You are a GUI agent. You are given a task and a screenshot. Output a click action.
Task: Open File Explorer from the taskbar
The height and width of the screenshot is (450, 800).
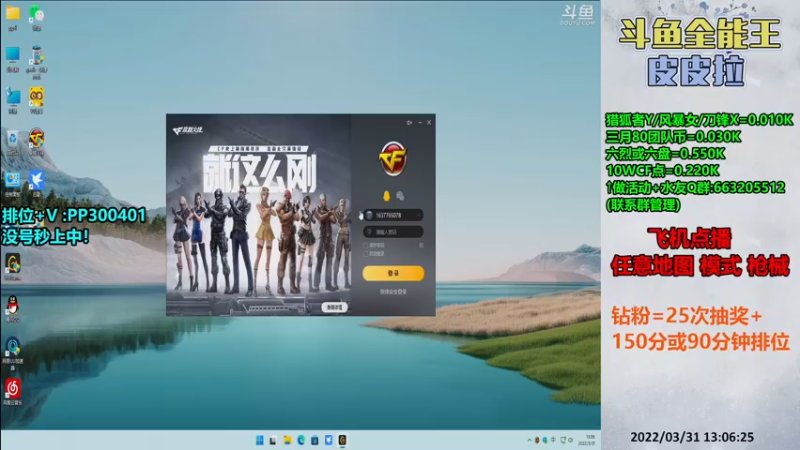[x=287, y=440]
